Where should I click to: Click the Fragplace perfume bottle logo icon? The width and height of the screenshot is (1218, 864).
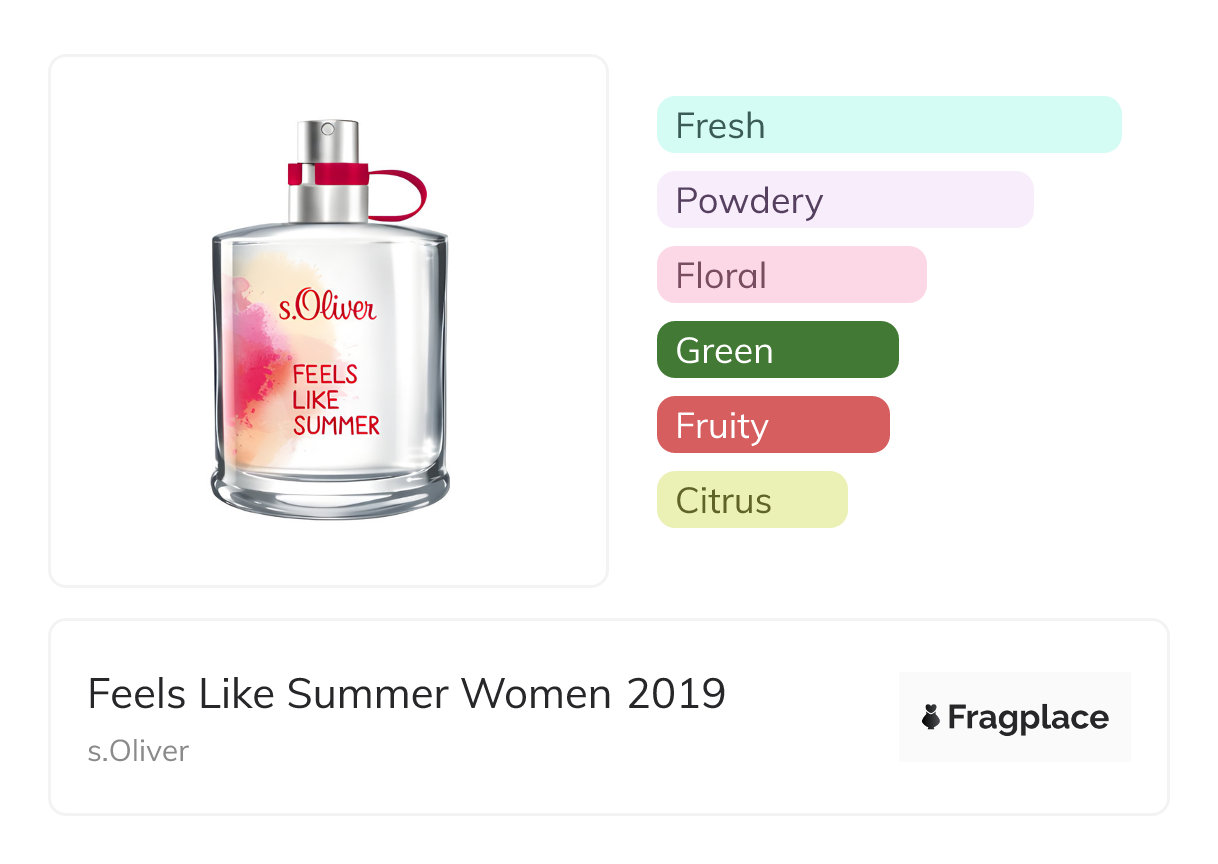click(931, 718)
